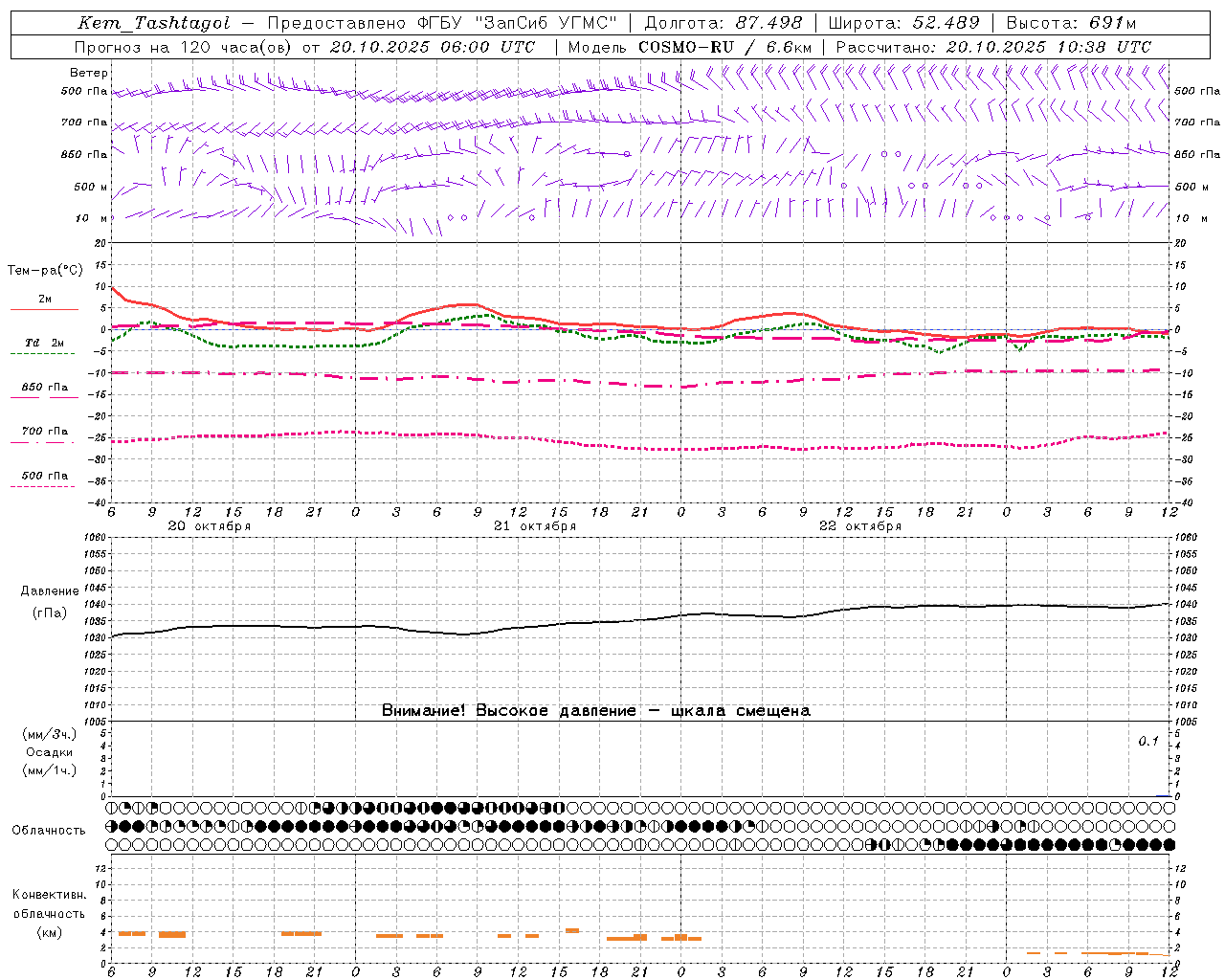Click the Широта: 52.489 value
1225x980 pixels.
point(903,23)
